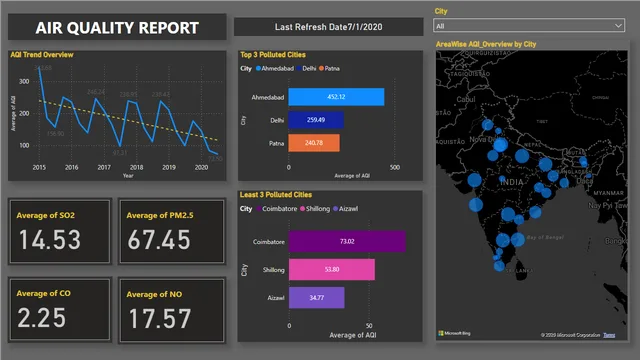This screenshot has height=360, width=640.
Task: Select the Delhi bar showing 259.49
Action: click(316, 120)
